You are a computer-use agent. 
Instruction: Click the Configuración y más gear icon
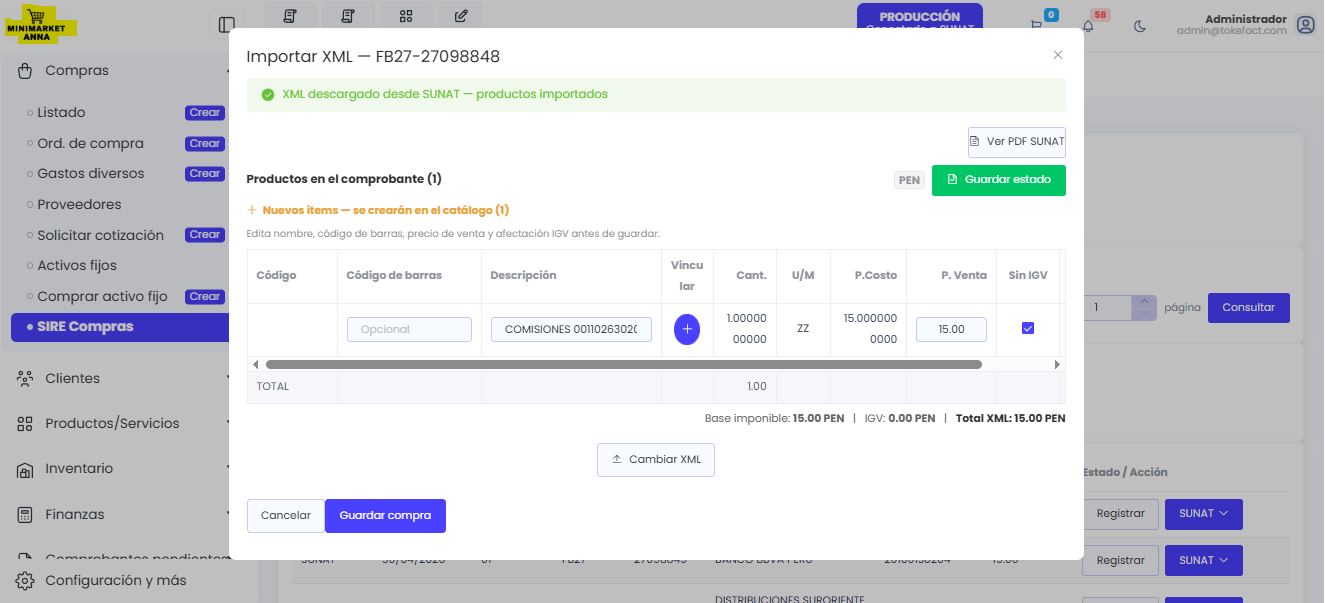(x=25, y=580)
